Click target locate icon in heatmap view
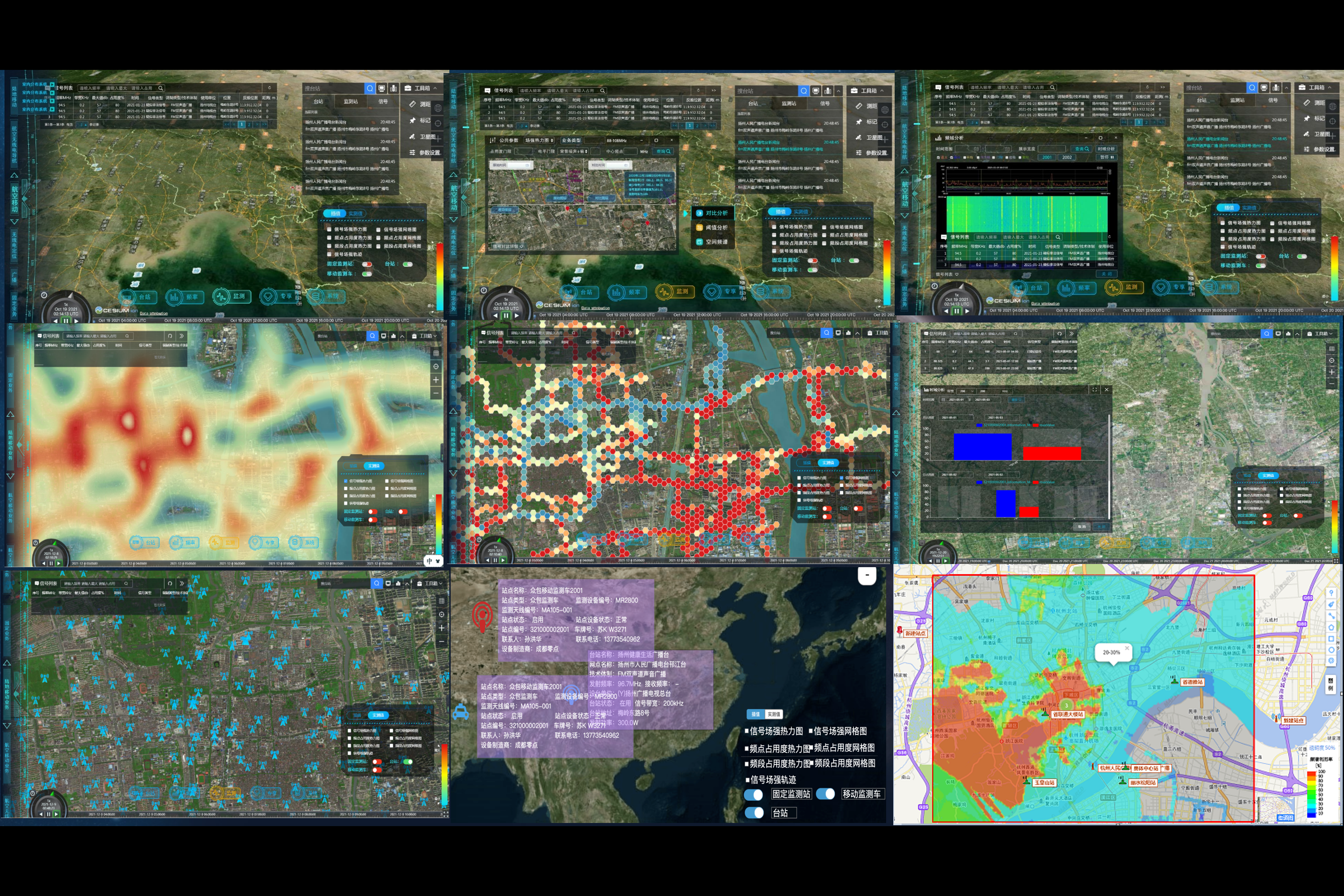The height and width of the screenshot is (896, 1344). (436, 366)
